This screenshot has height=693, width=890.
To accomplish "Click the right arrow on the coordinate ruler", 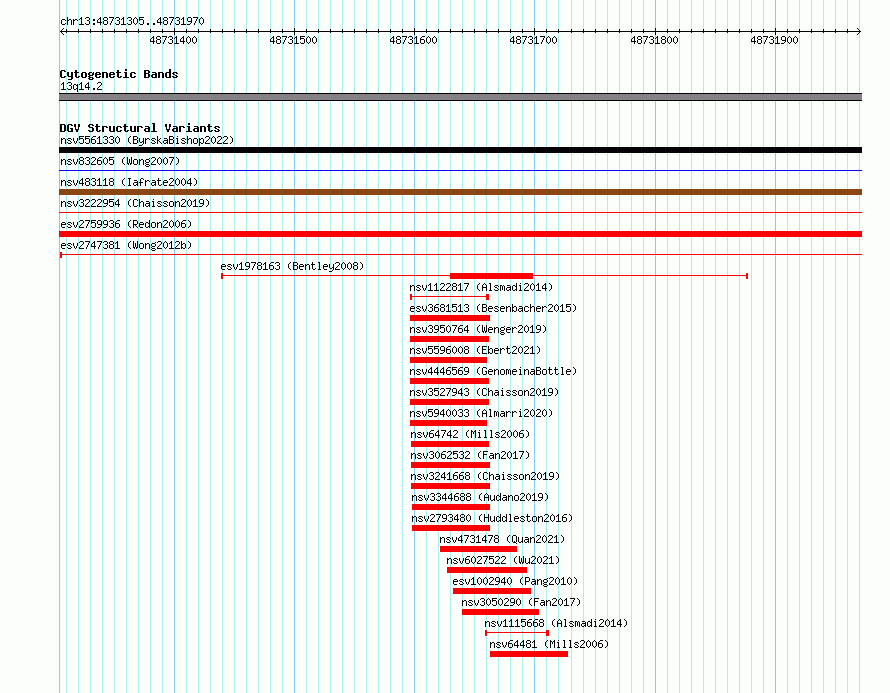I will pos(859,32).
